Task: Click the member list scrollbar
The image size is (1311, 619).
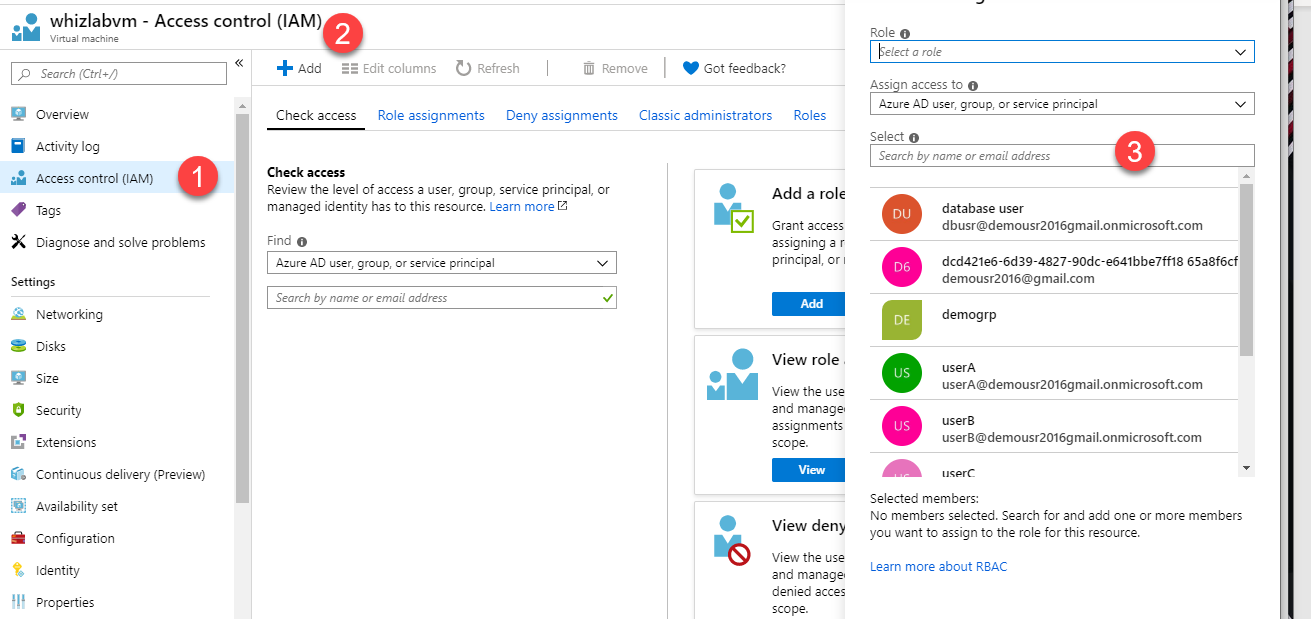Action: 1246,270
